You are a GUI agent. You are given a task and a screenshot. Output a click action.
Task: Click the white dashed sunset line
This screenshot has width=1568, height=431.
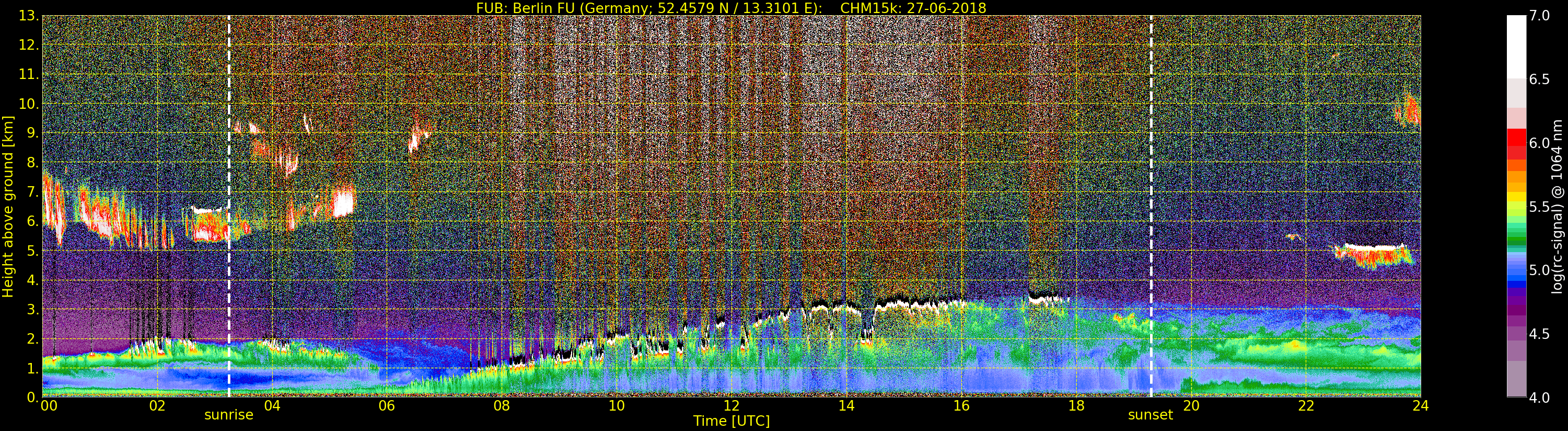(1151, 206)
